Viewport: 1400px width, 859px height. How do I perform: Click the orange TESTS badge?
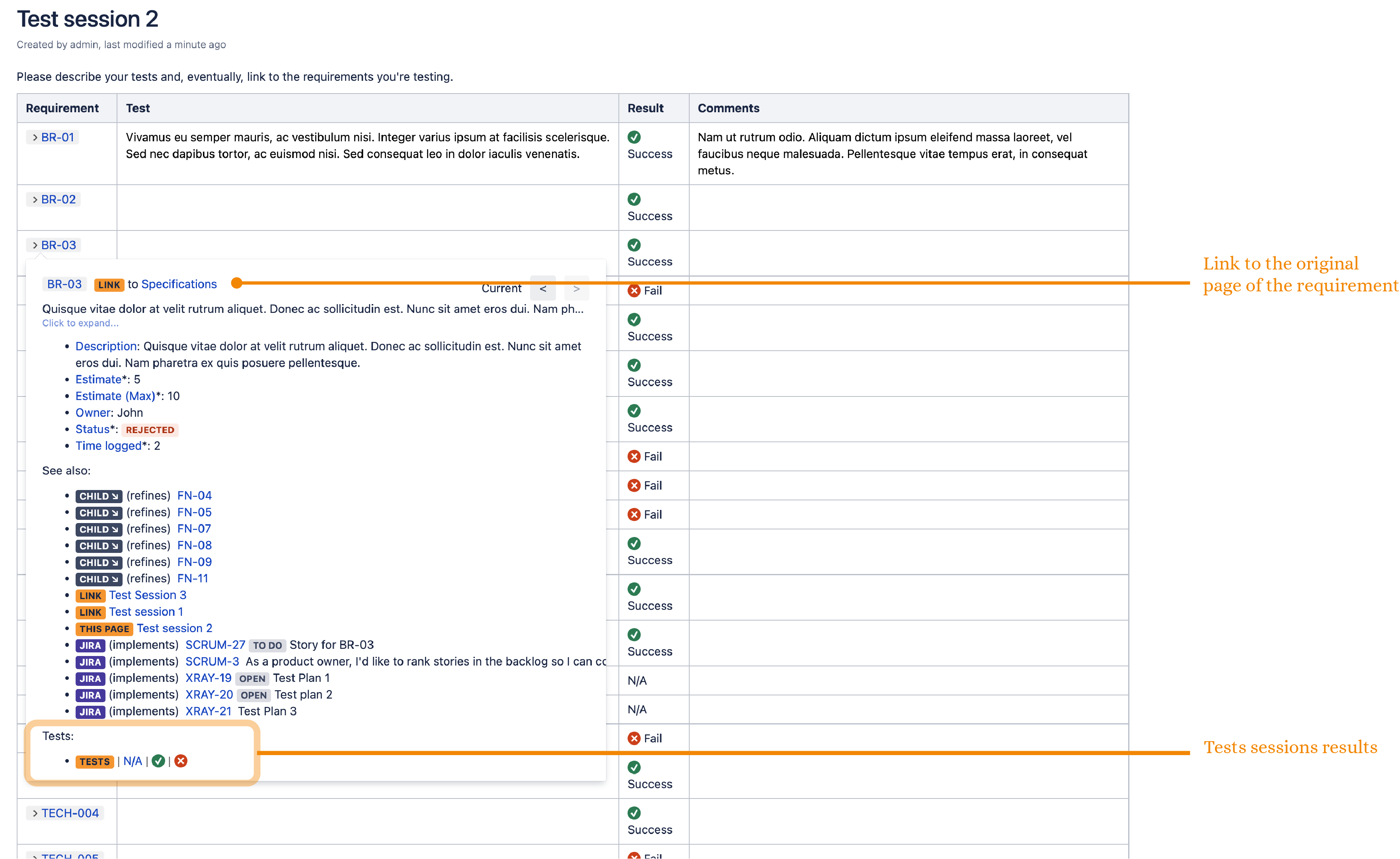(x=94, y=762)
